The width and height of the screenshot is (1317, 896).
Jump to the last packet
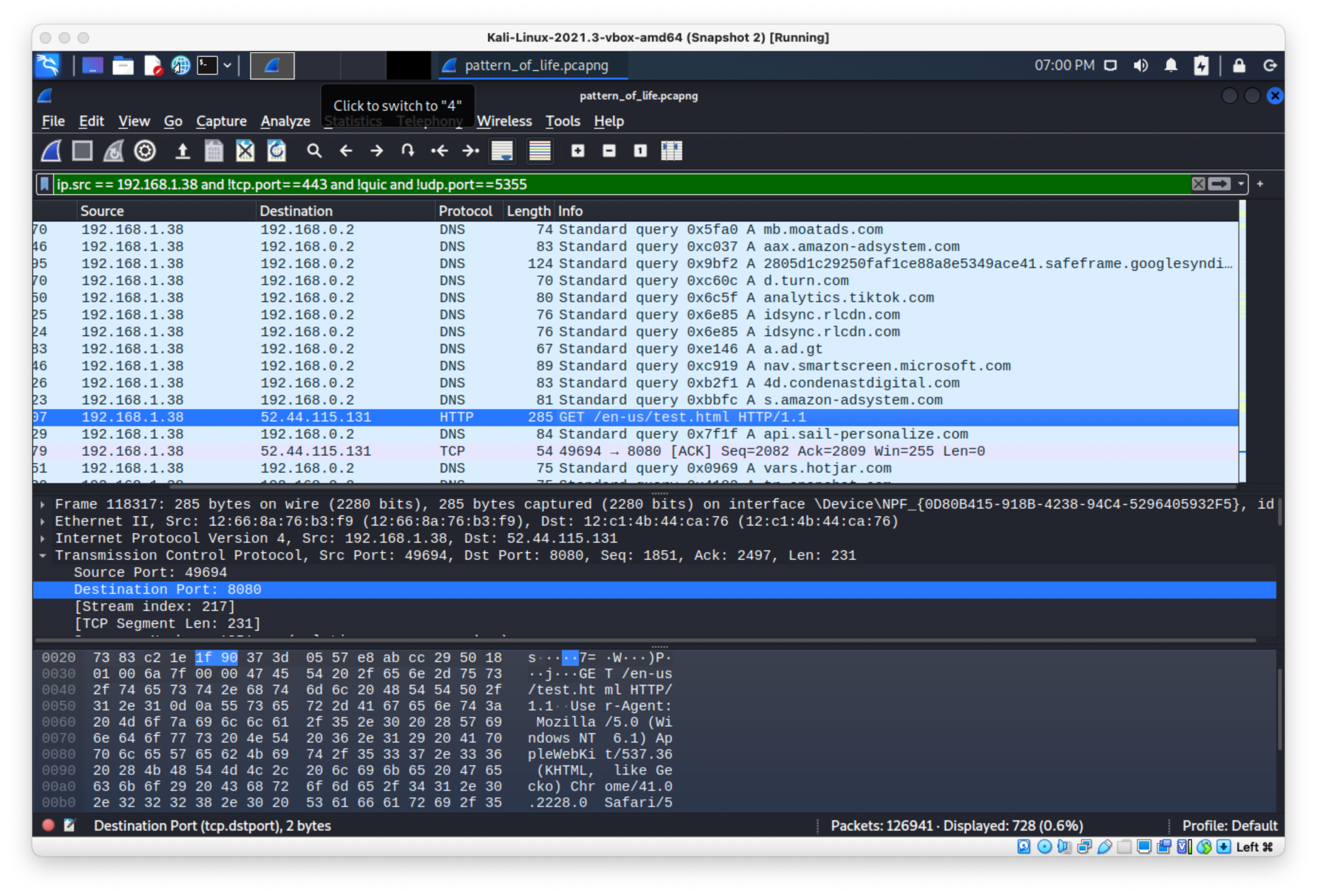point(470,151)
